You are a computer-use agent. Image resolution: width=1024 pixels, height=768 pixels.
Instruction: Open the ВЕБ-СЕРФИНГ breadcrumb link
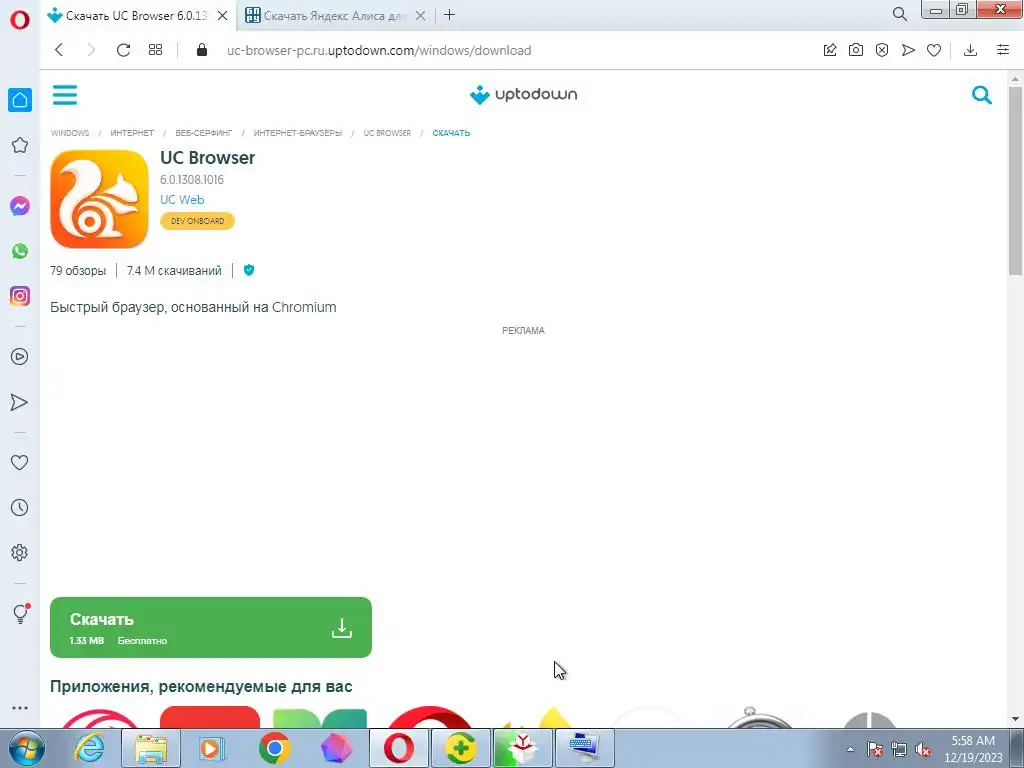click(x=204, y=133)
